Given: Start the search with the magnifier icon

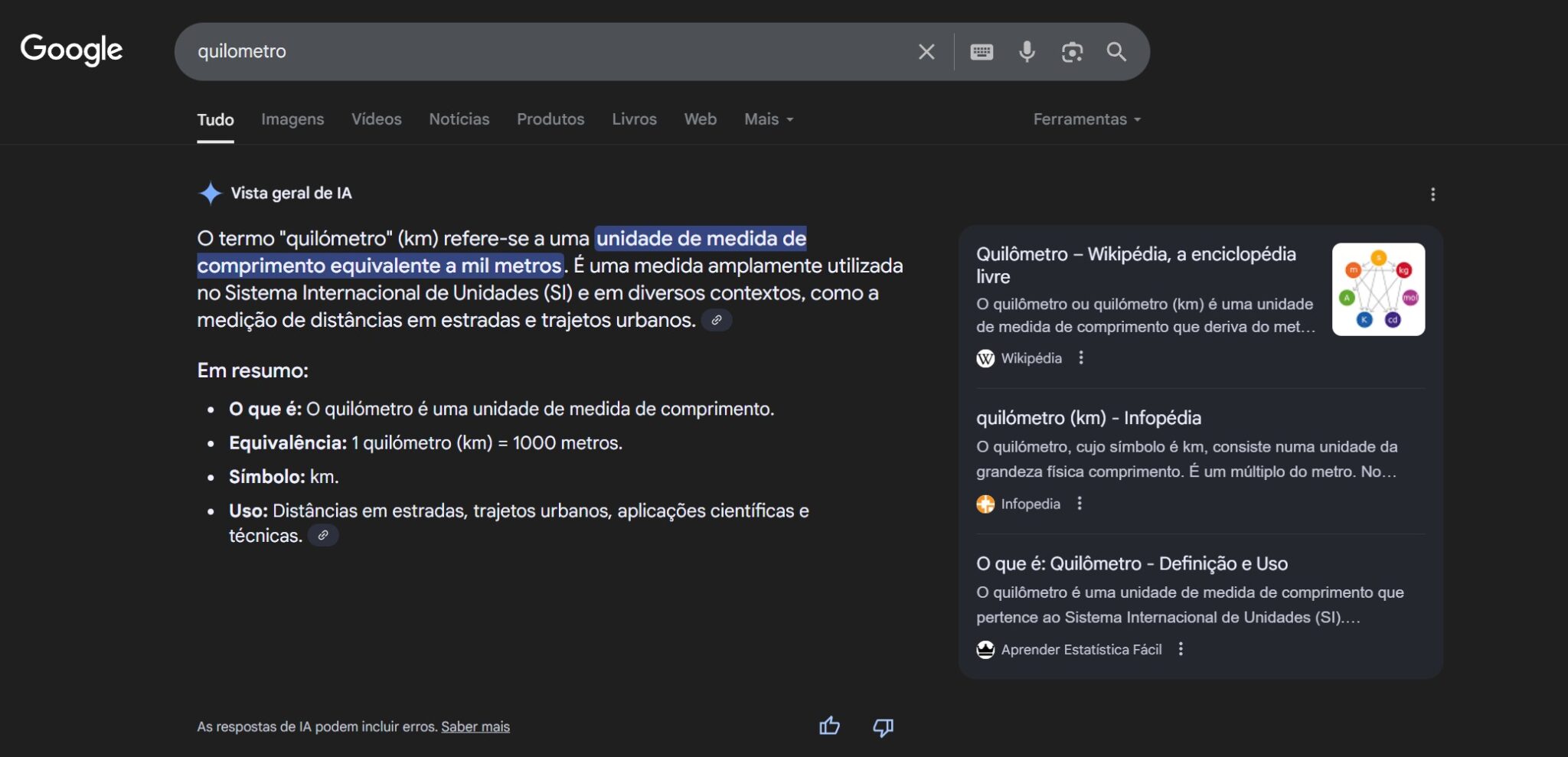Looking at the screenshot, I should click(1116, 51).
